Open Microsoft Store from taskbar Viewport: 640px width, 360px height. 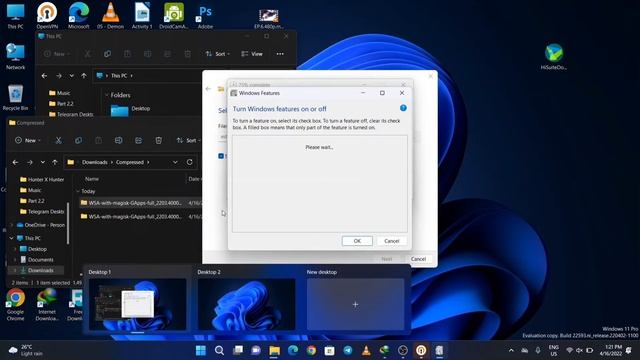click(x=329, y=350)
